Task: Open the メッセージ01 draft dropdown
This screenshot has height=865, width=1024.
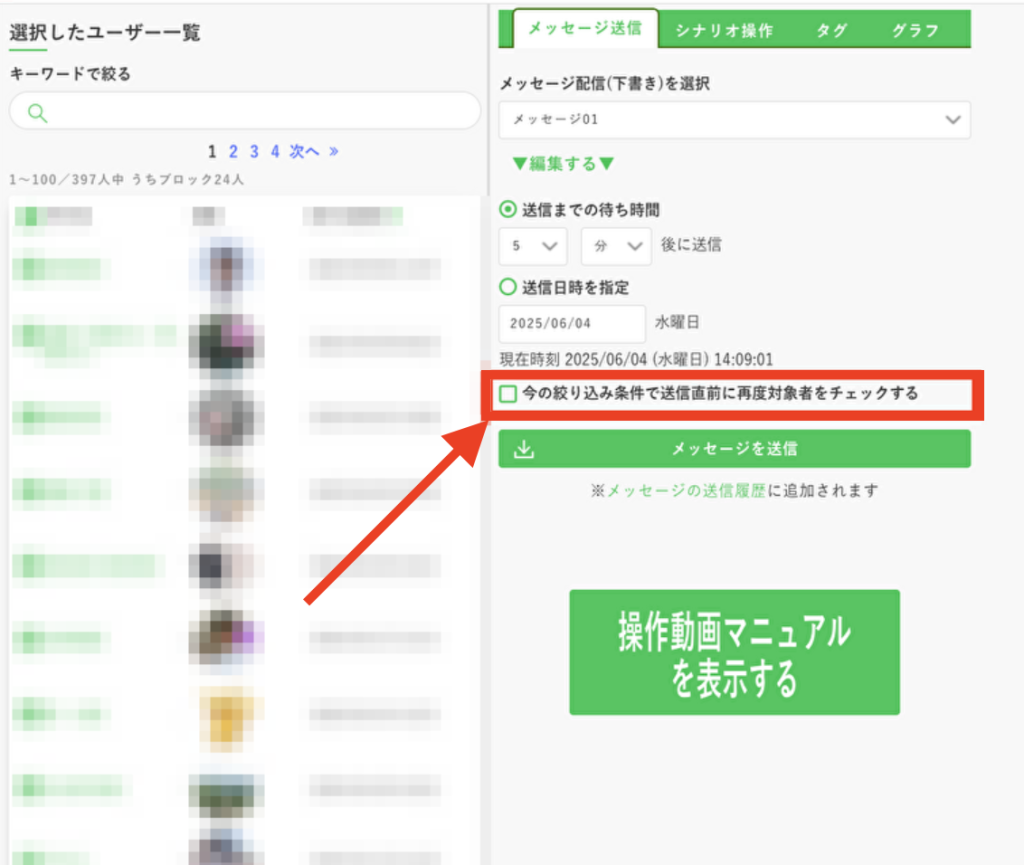Action: pyautogui.click(x=734, y=119)
